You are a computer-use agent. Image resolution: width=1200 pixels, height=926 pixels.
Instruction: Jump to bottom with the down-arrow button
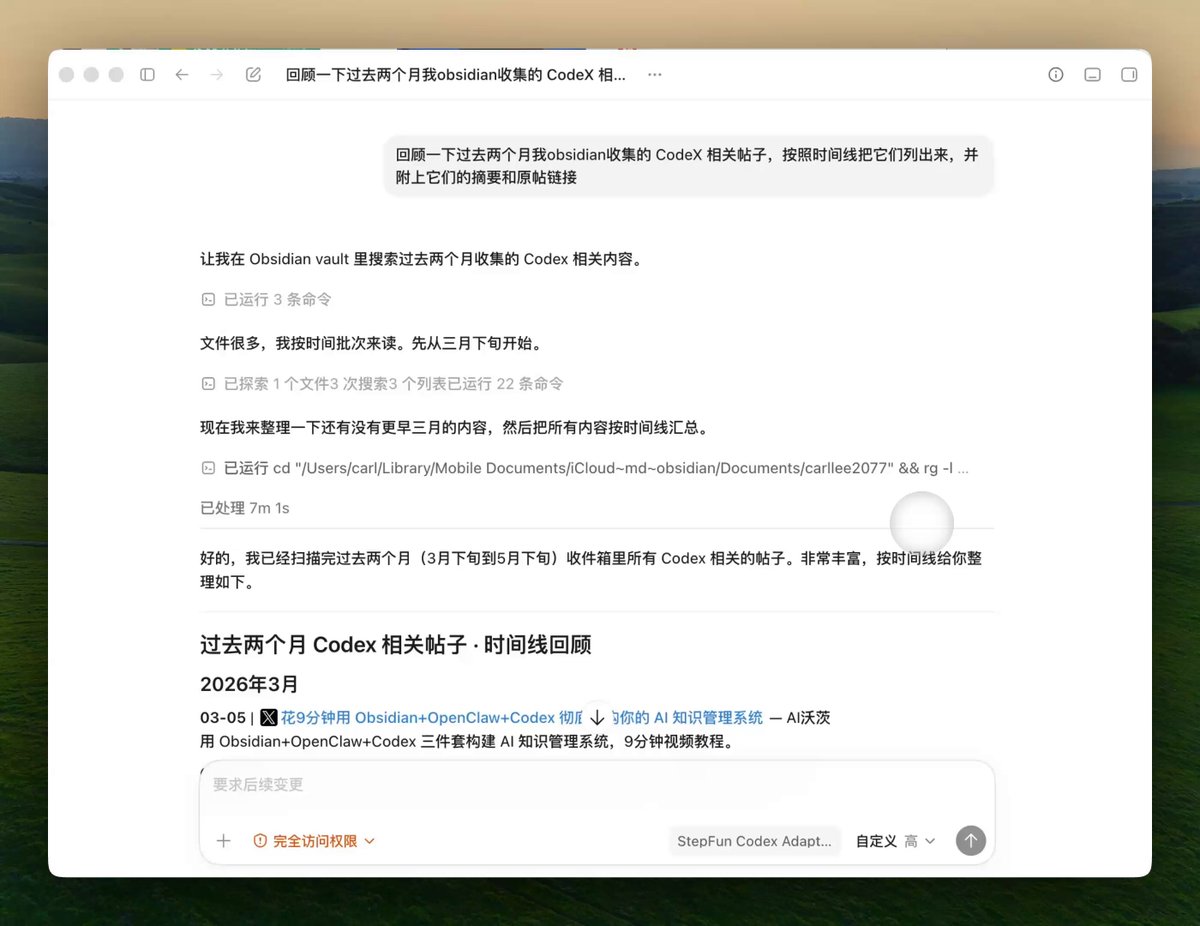click(x=597, y=718)
